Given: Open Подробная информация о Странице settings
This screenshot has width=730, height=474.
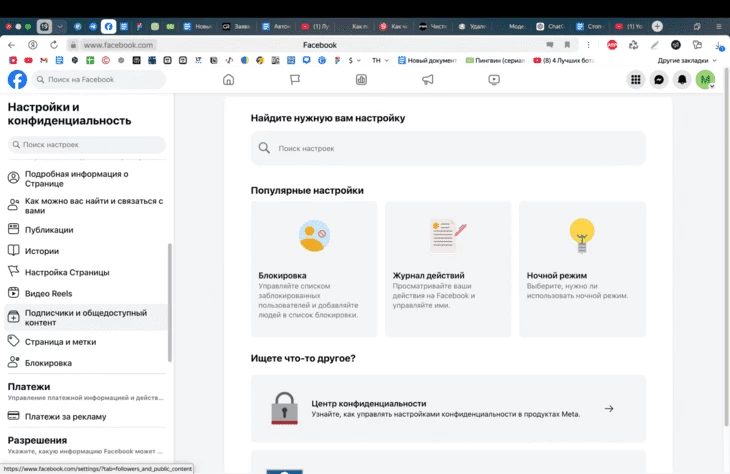Looking at the screenshot, I should tap(86, 179).
